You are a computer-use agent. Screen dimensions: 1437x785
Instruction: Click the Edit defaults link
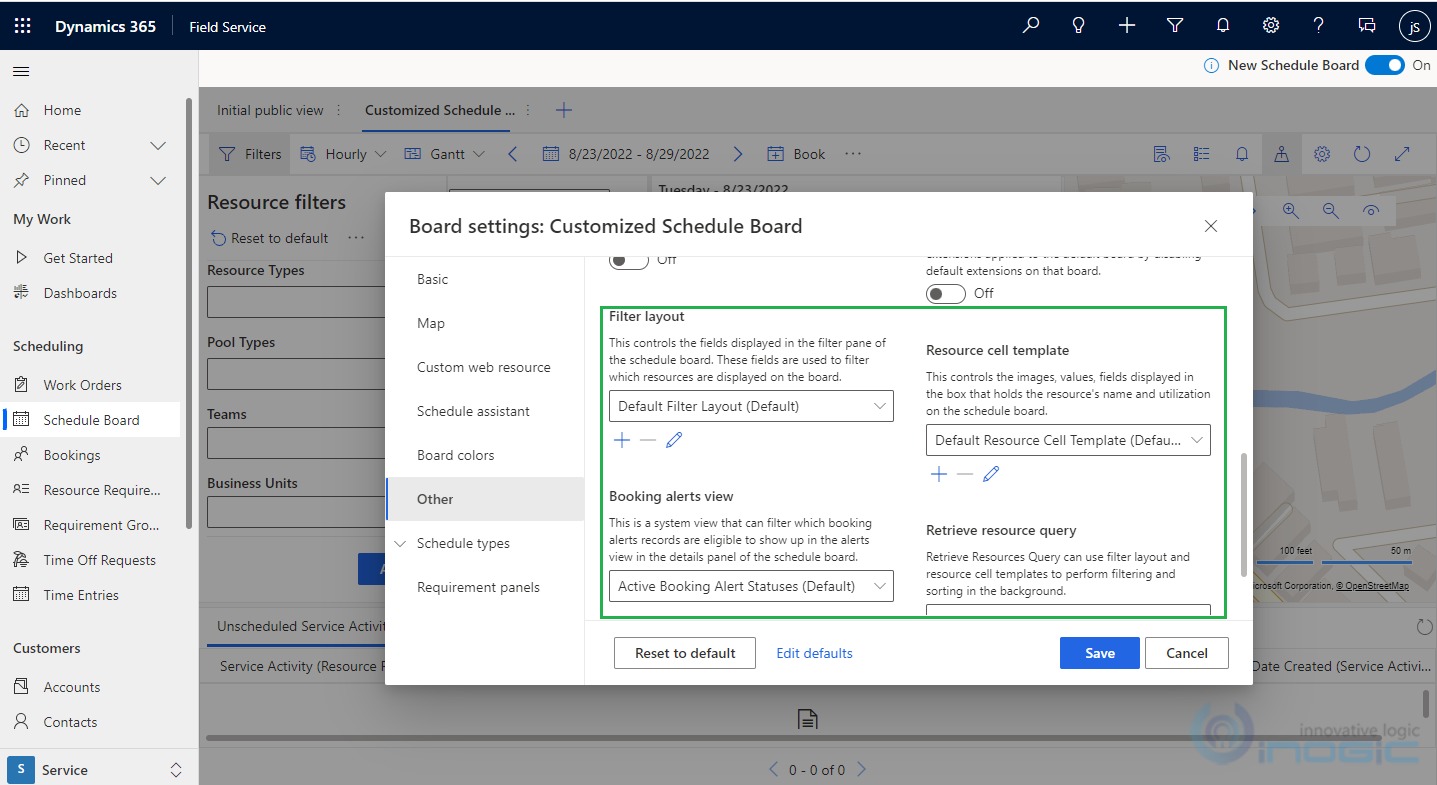(814, 653)
